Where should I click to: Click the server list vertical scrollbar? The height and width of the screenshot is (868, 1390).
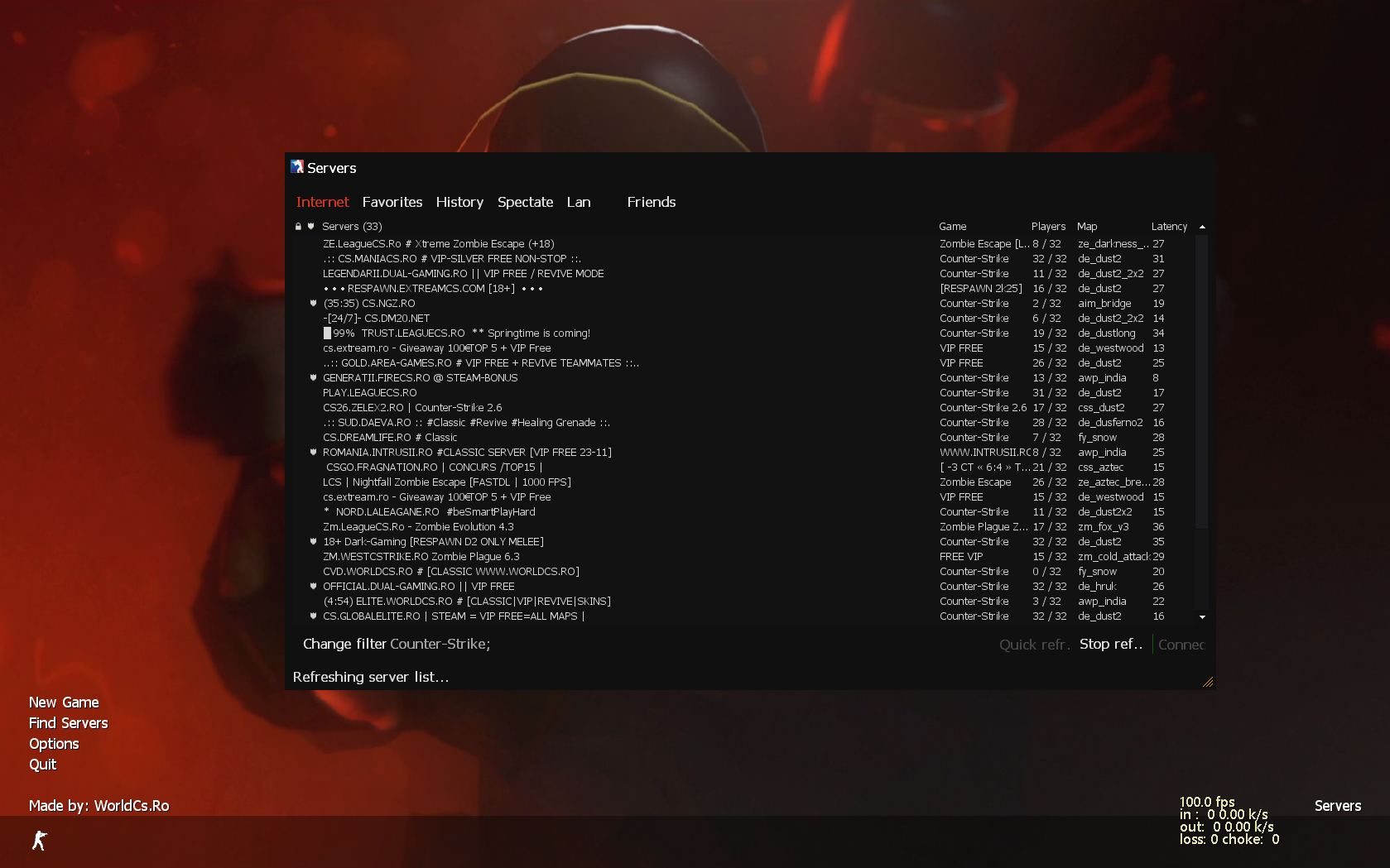coord(1202,381)
